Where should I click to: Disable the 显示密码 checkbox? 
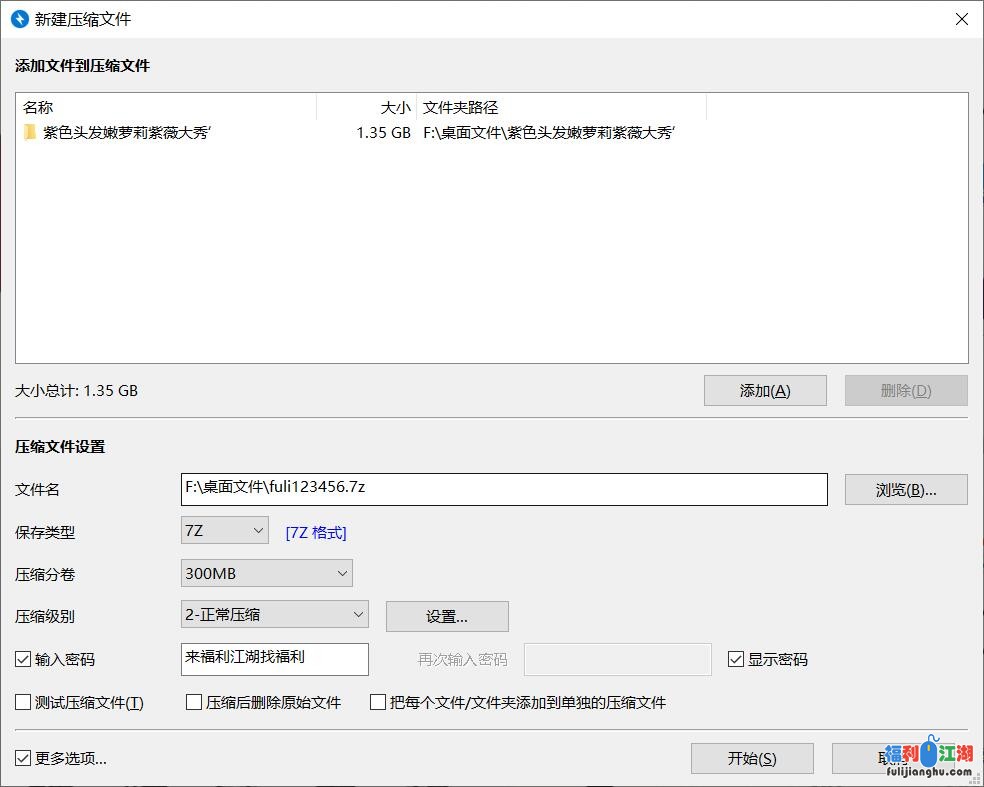pos(735,659)
